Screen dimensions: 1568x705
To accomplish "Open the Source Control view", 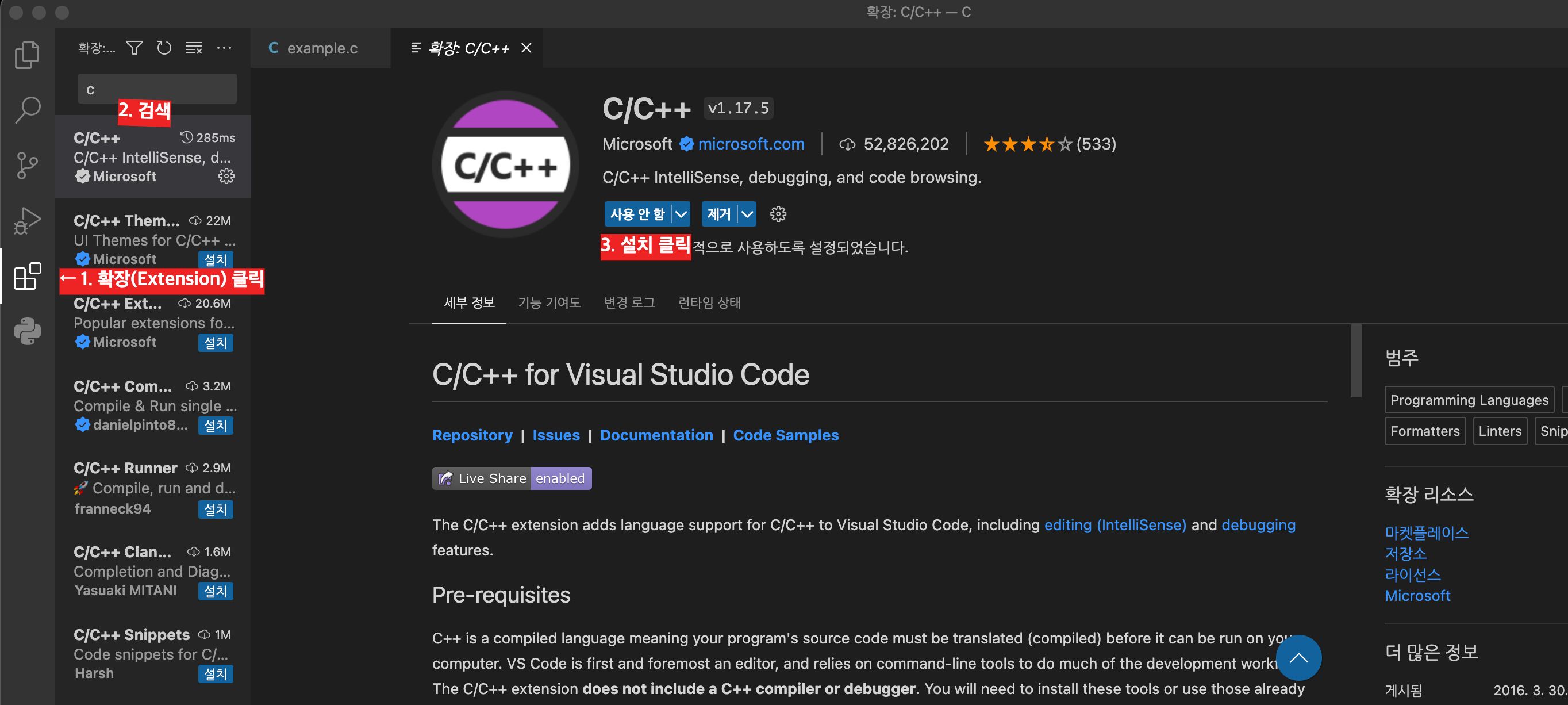I will 27,165.
